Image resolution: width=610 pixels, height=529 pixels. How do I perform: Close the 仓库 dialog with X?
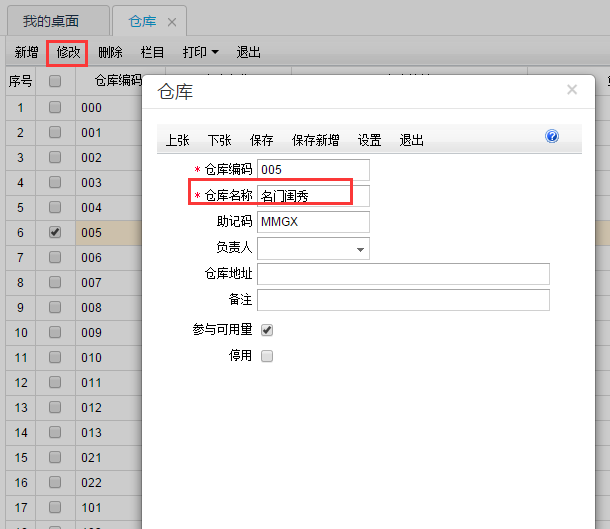tap(572, 90)
